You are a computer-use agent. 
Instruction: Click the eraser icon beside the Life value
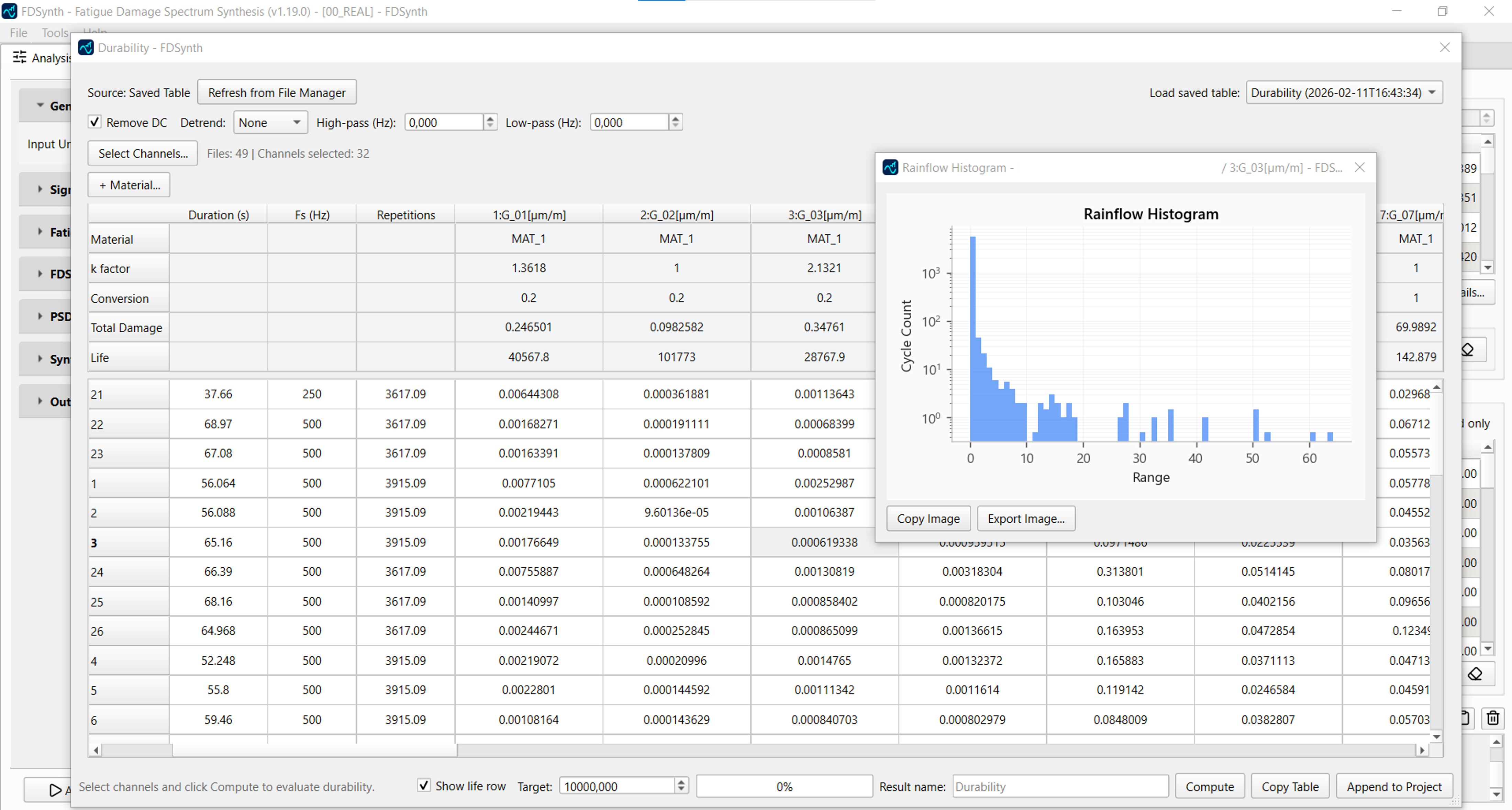click(1468, 349)
